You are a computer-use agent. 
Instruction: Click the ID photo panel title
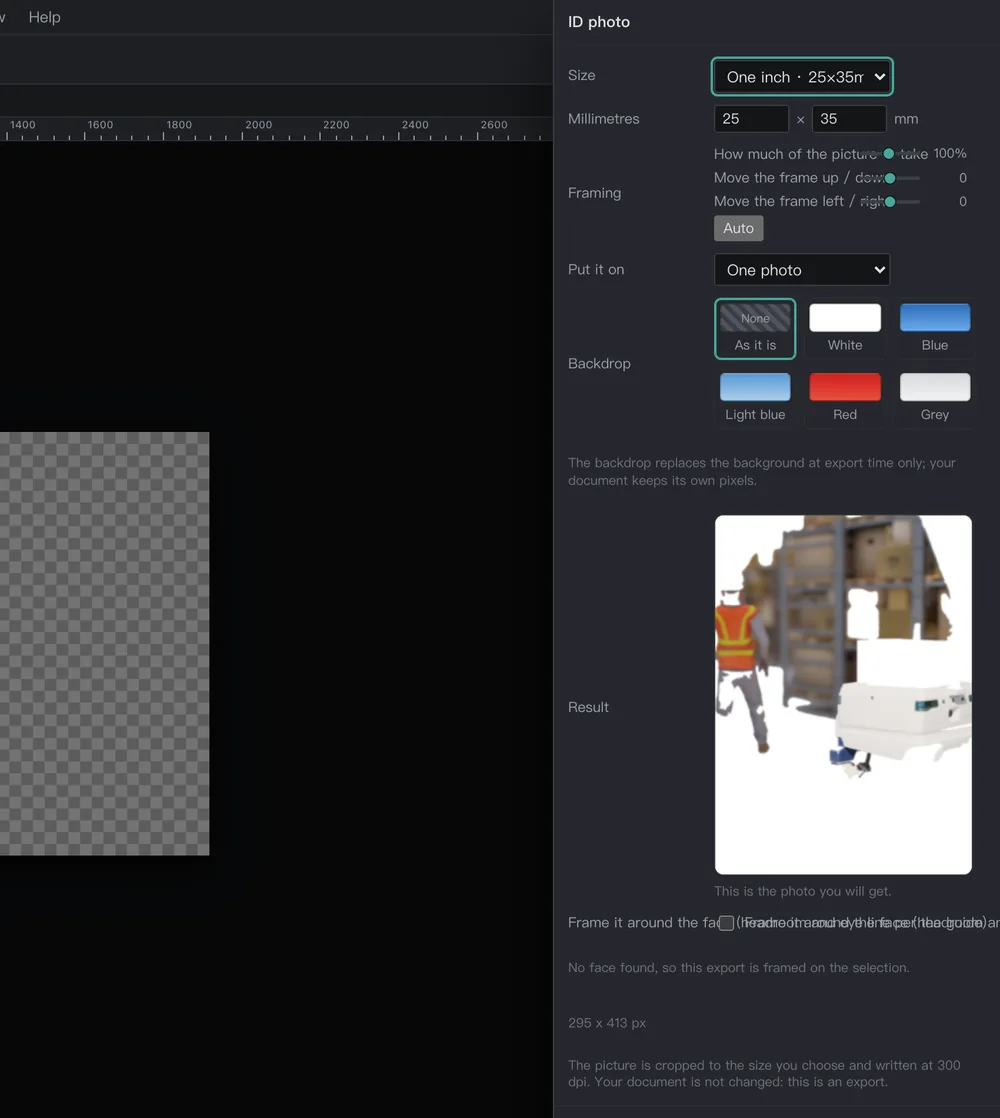point(599,22)
